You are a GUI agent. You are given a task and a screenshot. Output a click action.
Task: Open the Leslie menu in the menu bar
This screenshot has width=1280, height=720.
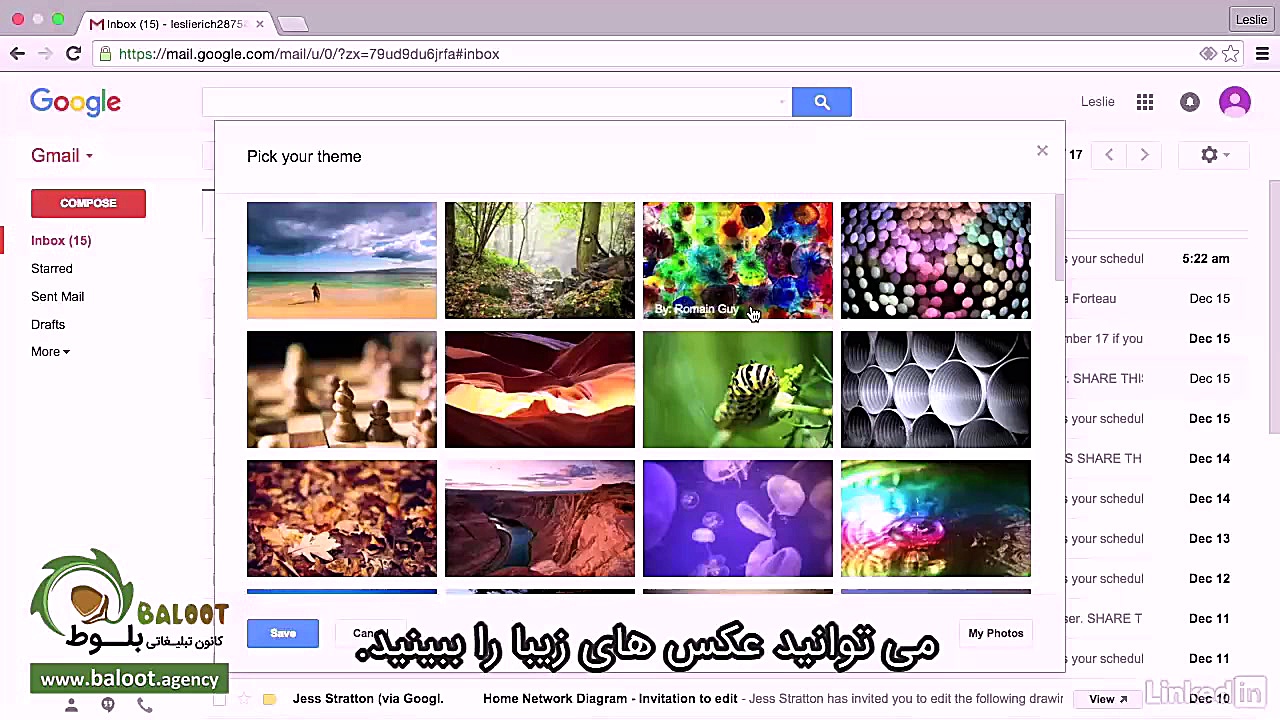pos(1251,19)
